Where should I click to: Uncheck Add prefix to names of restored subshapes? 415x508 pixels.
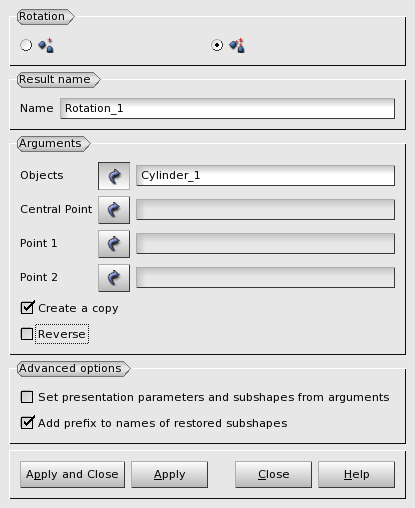tap(27, 423)
